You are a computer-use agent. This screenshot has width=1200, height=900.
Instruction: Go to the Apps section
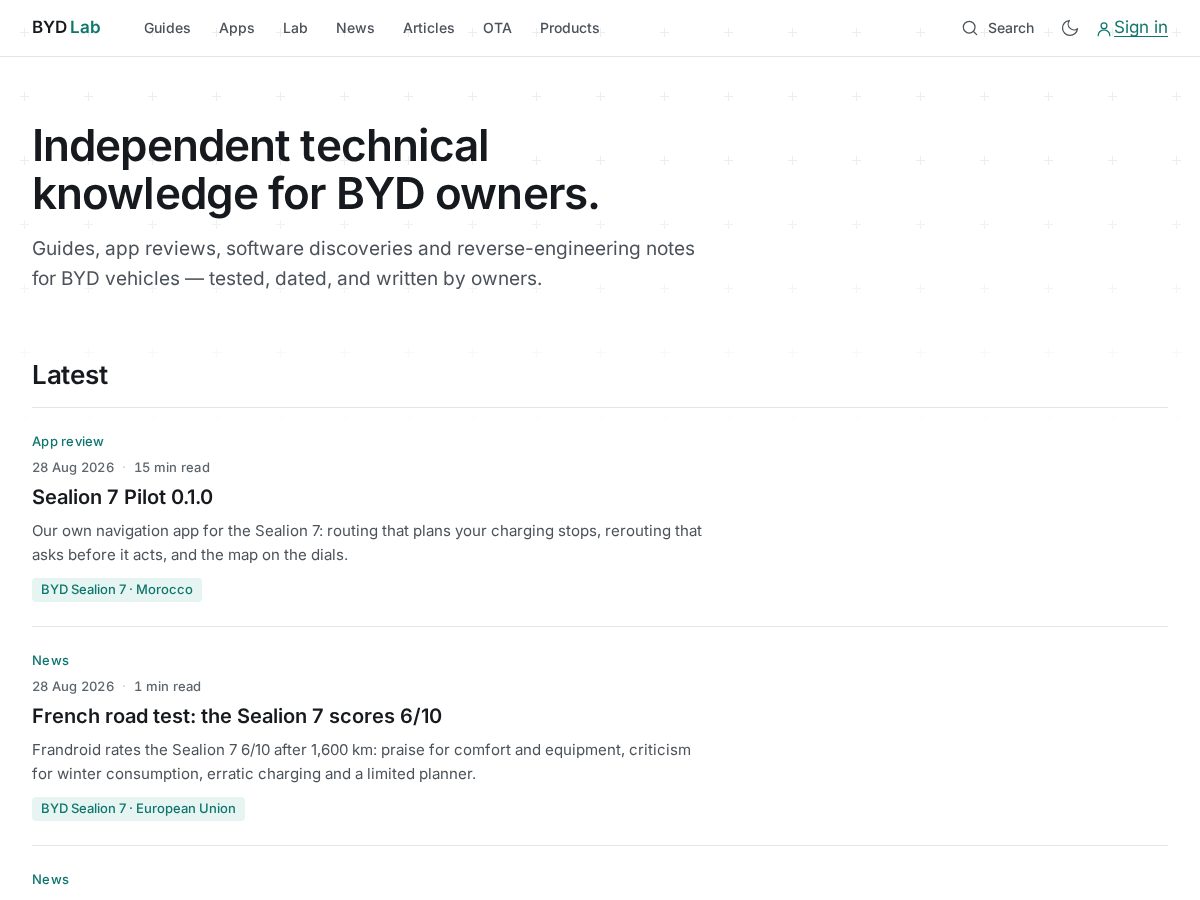click(x=237, y=28)
